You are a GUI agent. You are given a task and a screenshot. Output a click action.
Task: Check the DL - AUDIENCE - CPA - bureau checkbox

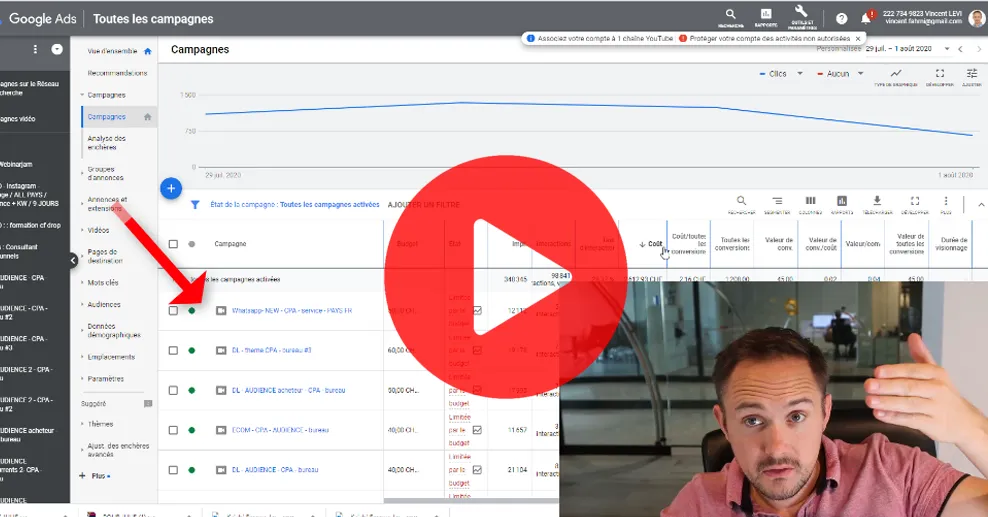(173, 470)
